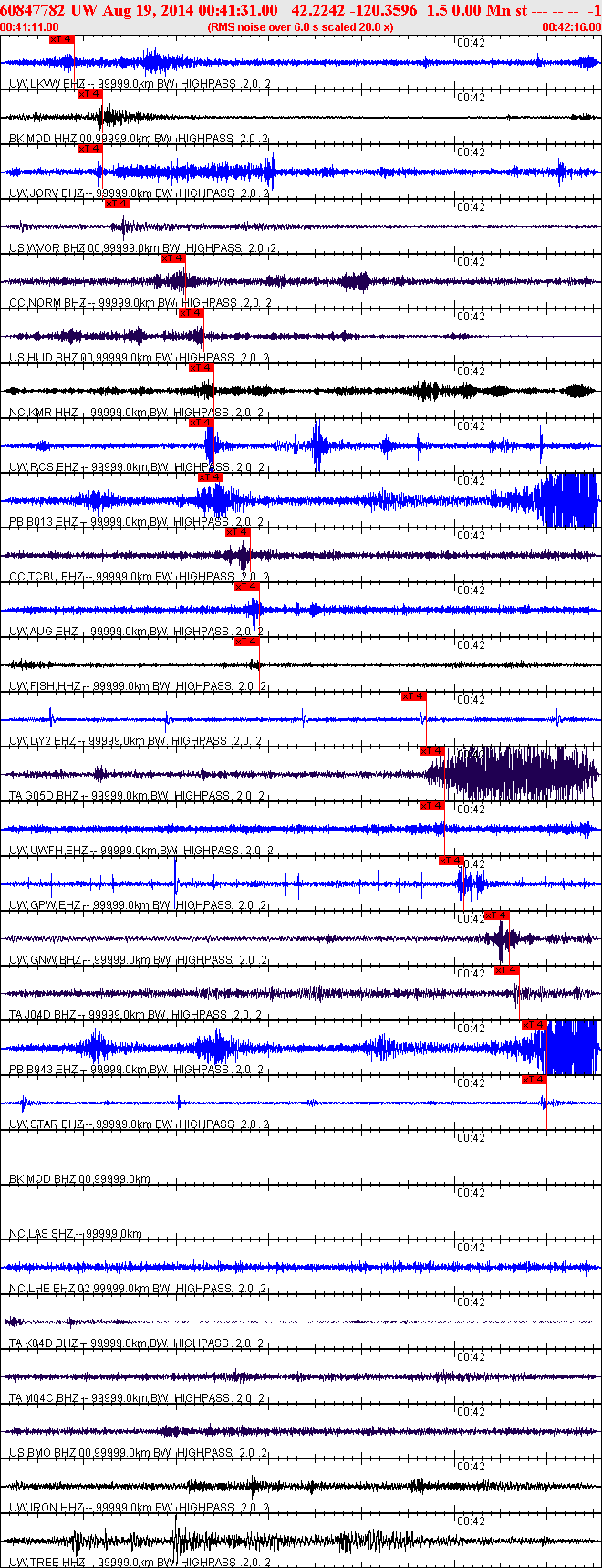Click the red pick marker on the UW.LKVW trace
The width and height of the screenshot is (602, 1568).
(61, 39)
